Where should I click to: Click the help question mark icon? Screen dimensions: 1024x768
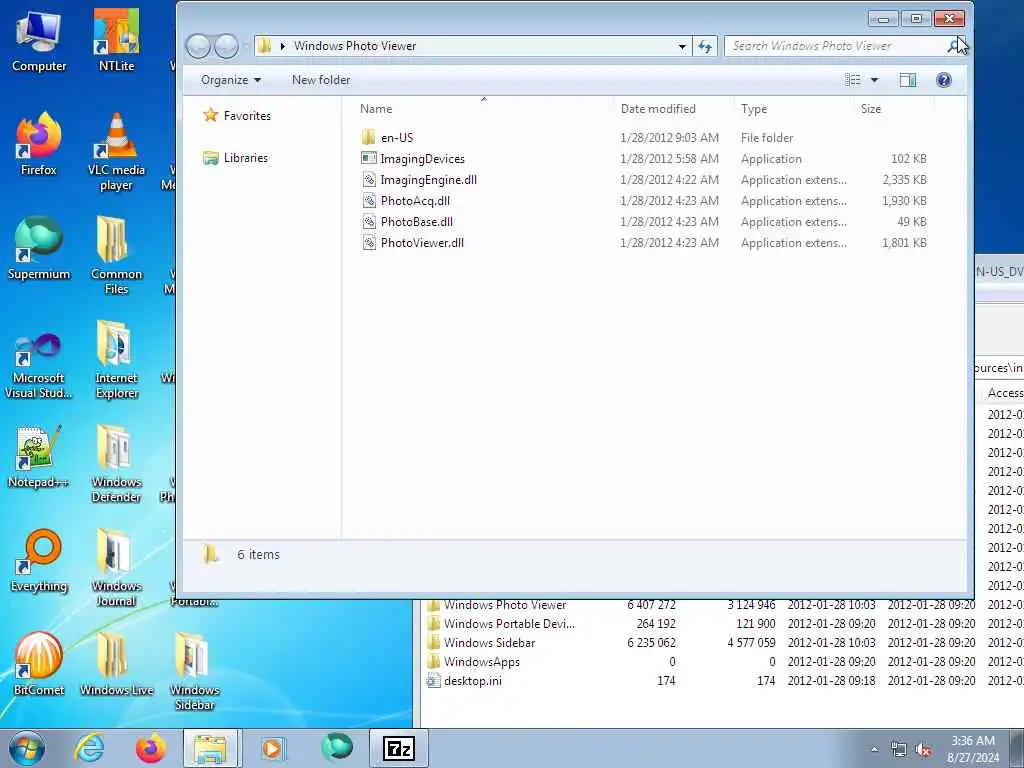click(x=943, y=80)
